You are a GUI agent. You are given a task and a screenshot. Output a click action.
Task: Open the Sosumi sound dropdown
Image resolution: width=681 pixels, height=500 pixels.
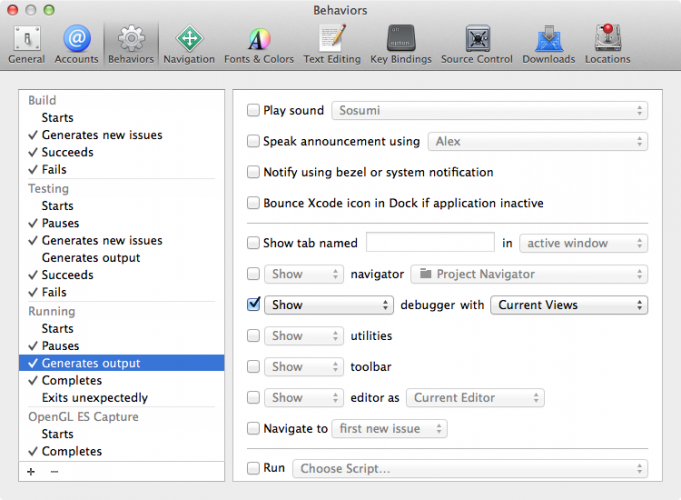pos(489,110)
